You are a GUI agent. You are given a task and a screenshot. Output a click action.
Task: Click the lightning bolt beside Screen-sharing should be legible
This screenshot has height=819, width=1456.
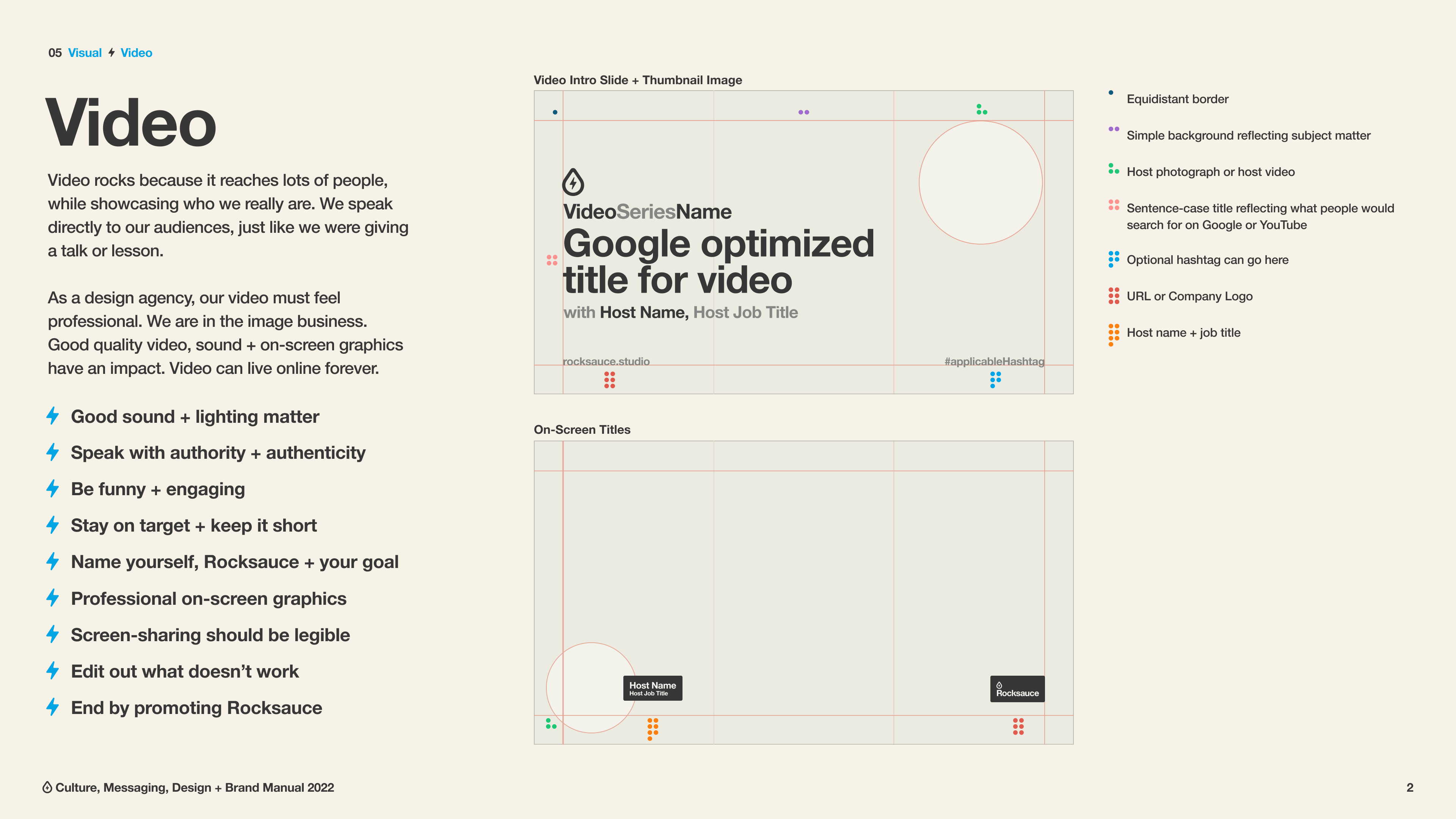(x=53, y=635)
